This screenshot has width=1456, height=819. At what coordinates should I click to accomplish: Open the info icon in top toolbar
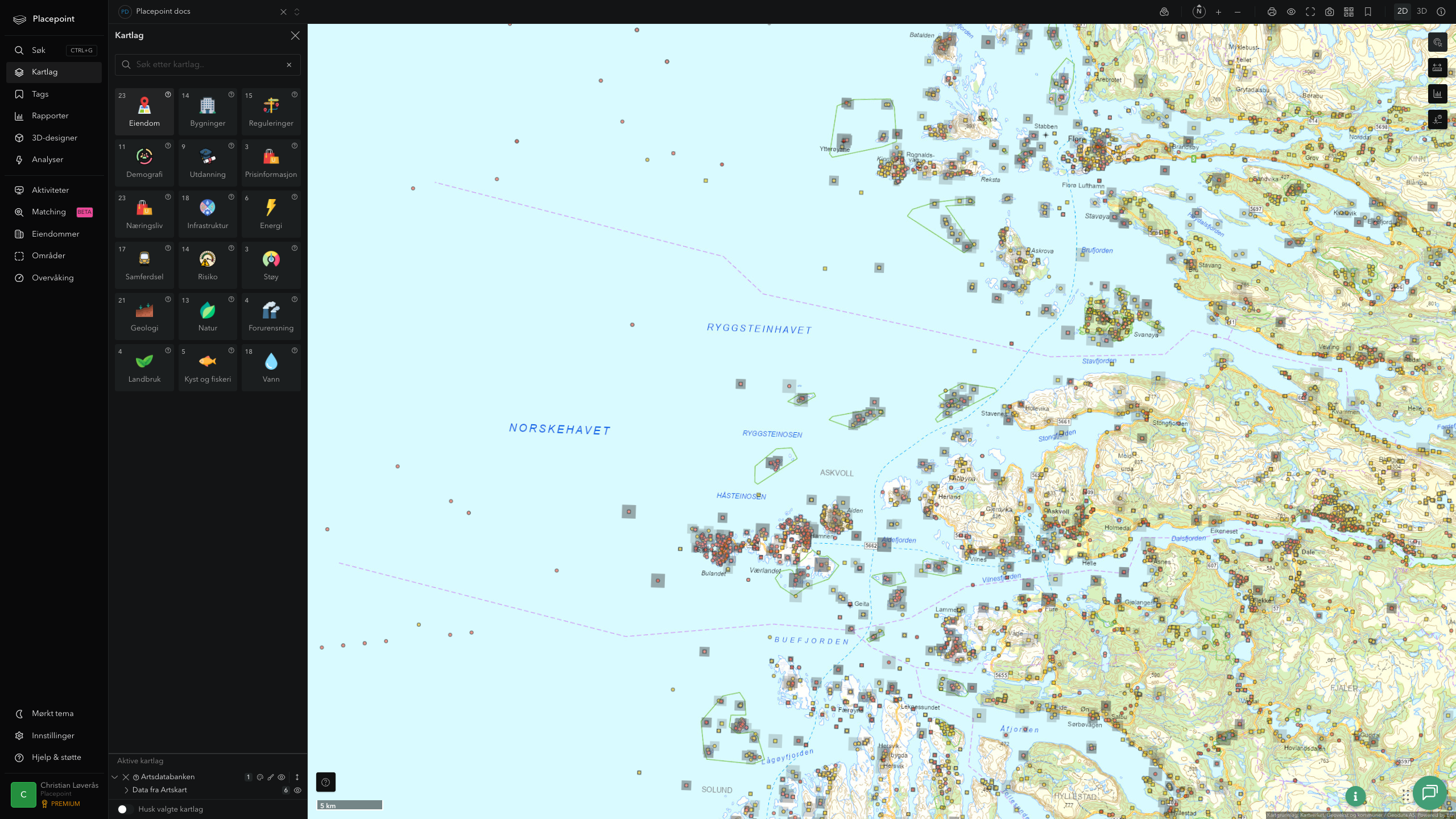pyautogui.click(x=1441, y=11)
